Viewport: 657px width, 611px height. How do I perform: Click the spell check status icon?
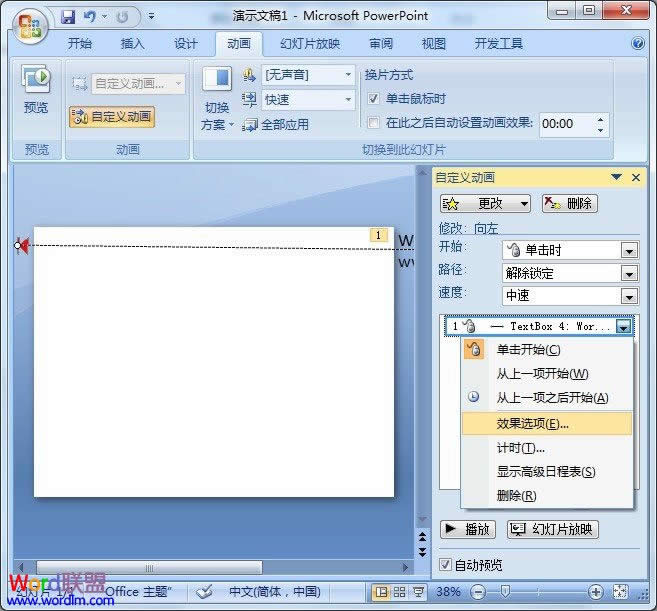point(205,592)
